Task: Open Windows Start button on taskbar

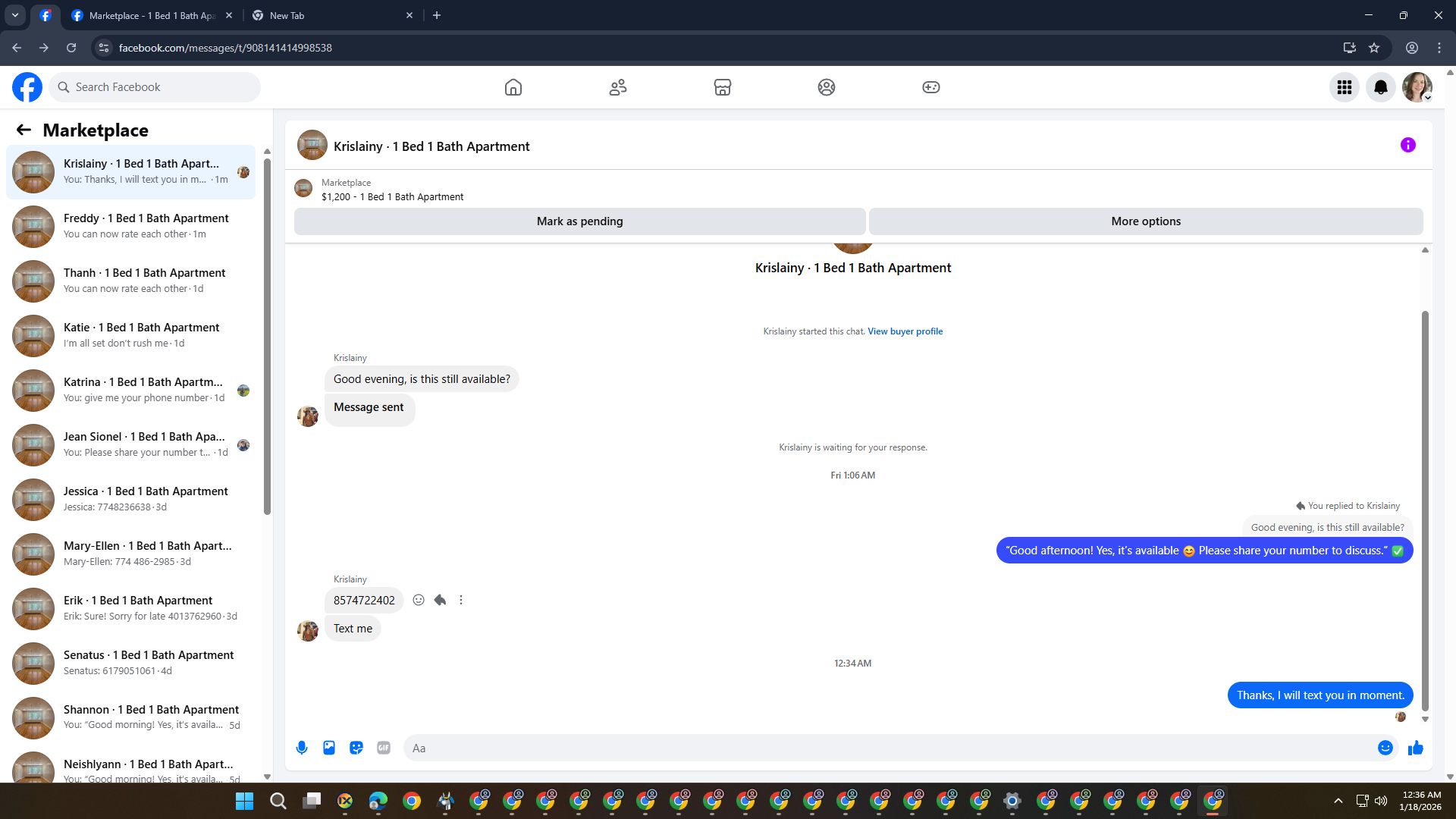Action: 244,801
